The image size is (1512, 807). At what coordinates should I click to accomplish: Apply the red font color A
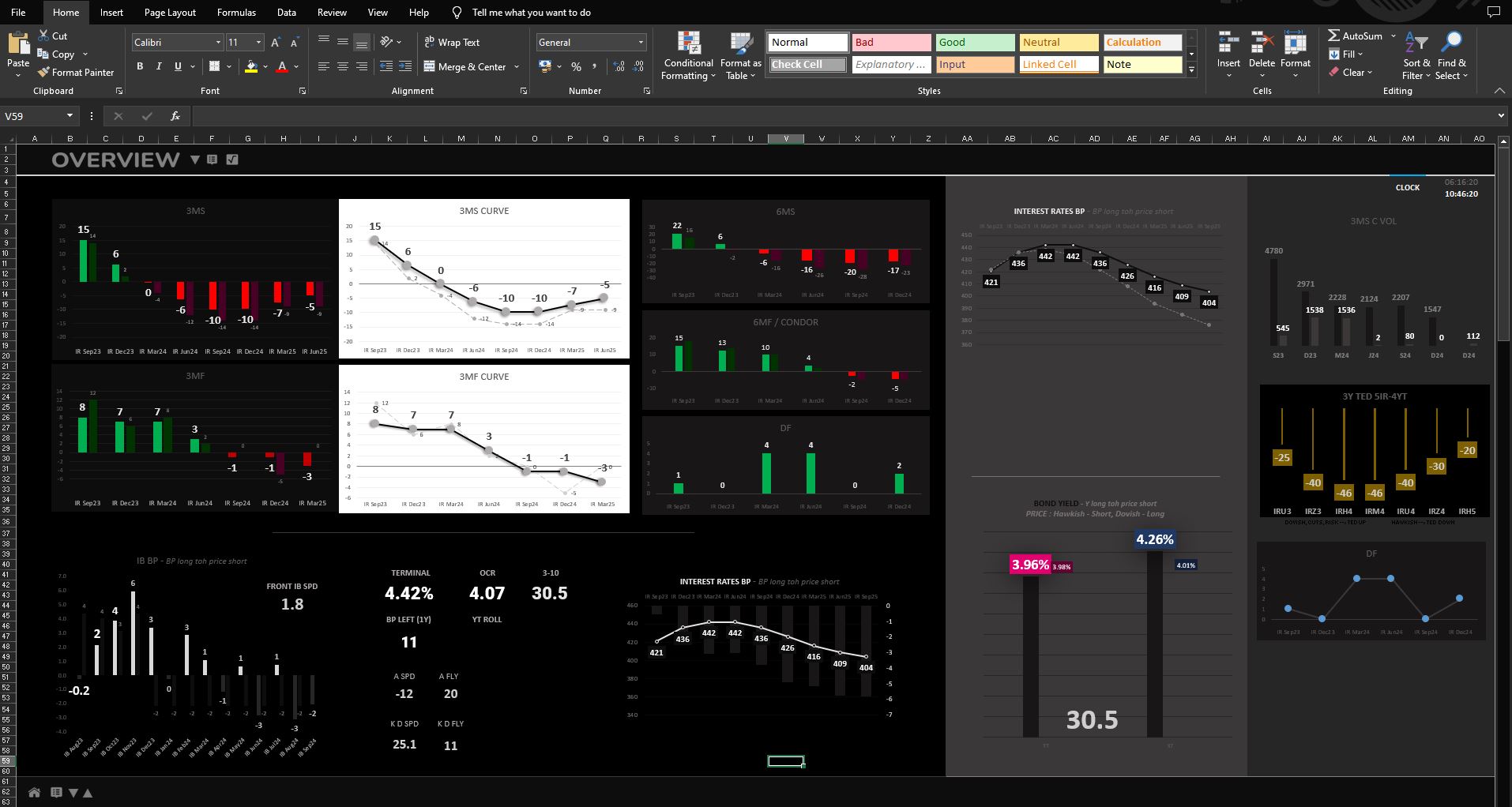coord(282,67)
